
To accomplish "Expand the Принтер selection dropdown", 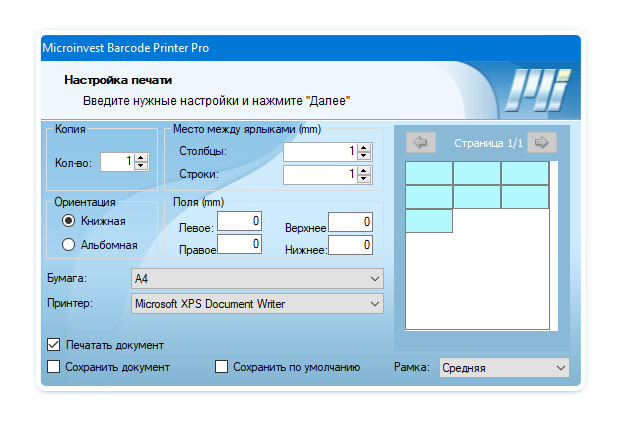I will (257, 302).
